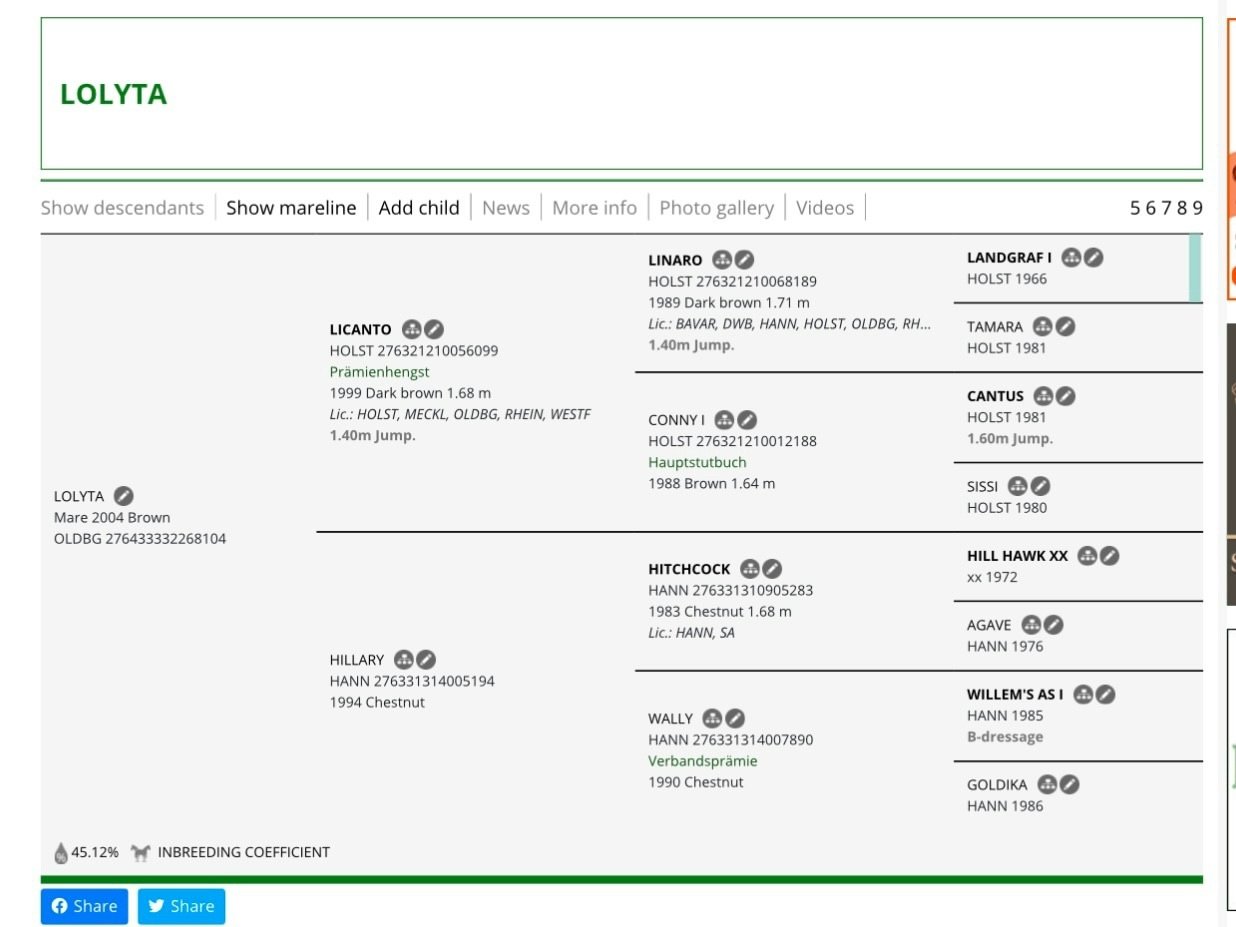The height and width of the screenshot is (927, 1236).
Task: Open the pedigree tree icon for LICANTO
Action: [411, 329]
